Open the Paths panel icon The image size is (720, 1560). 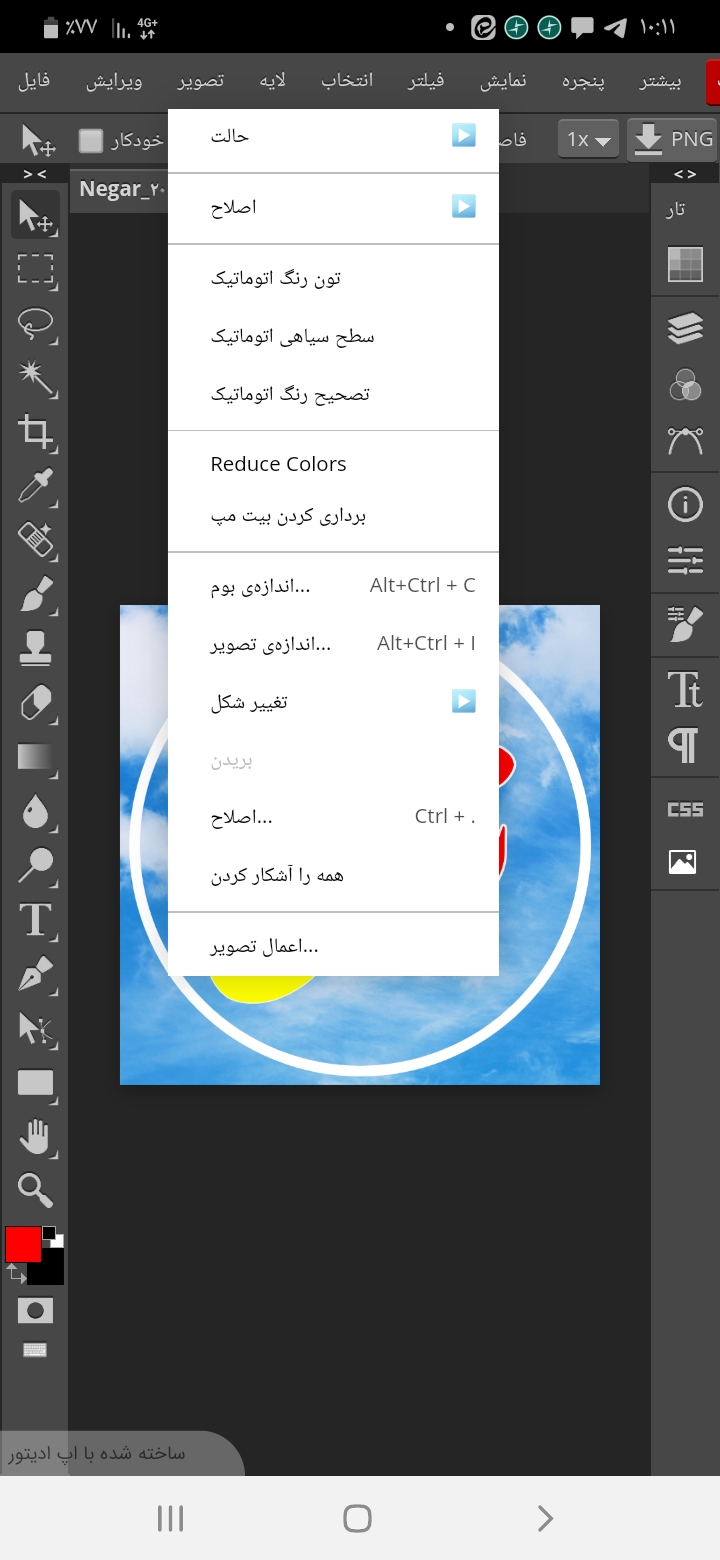(685, 441)
